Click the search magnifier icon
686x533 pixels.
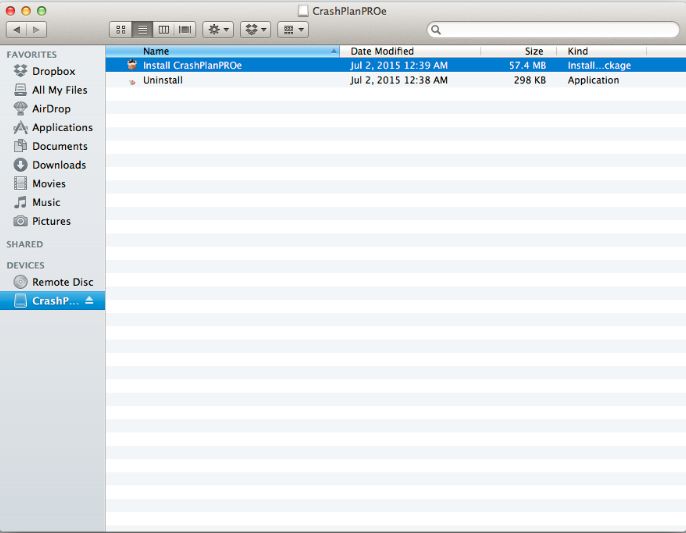[x=436, y=30]
